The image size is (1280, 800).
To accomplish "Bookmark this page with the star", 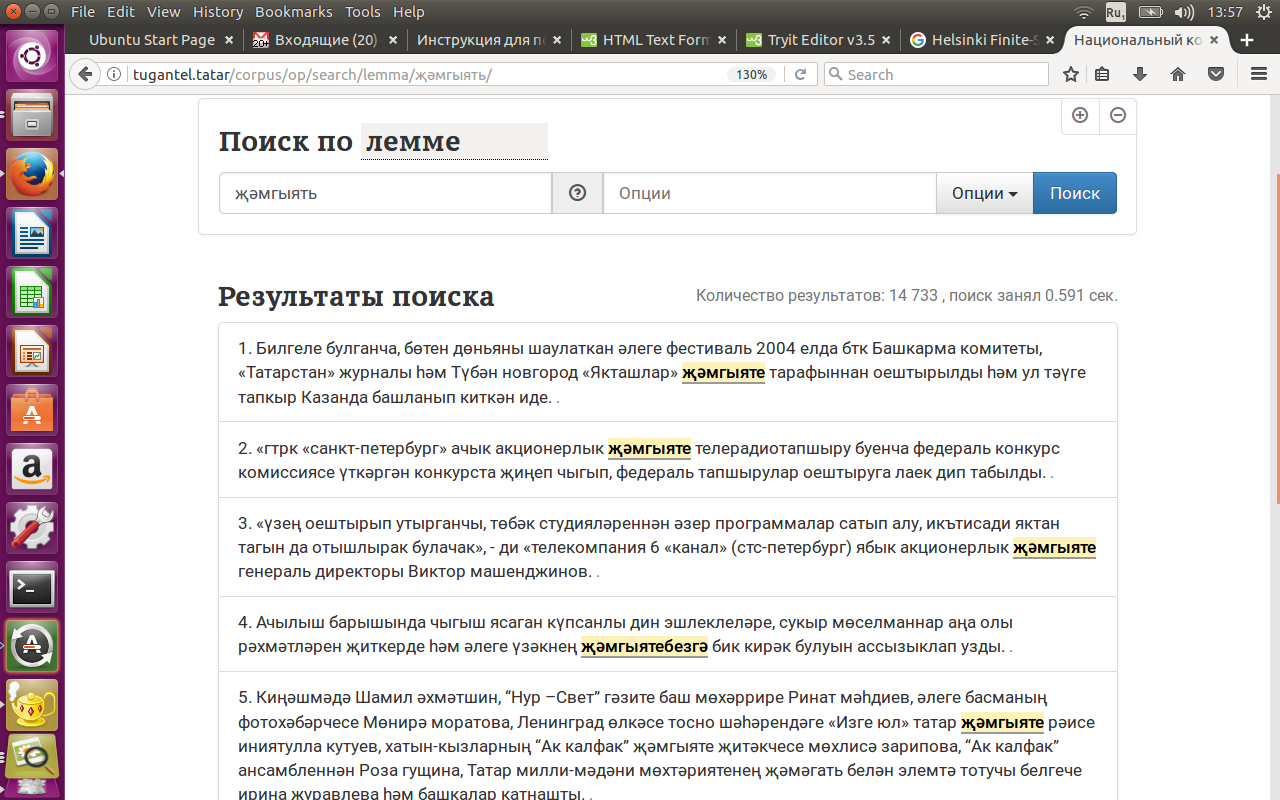I will tap(1070, 73).
